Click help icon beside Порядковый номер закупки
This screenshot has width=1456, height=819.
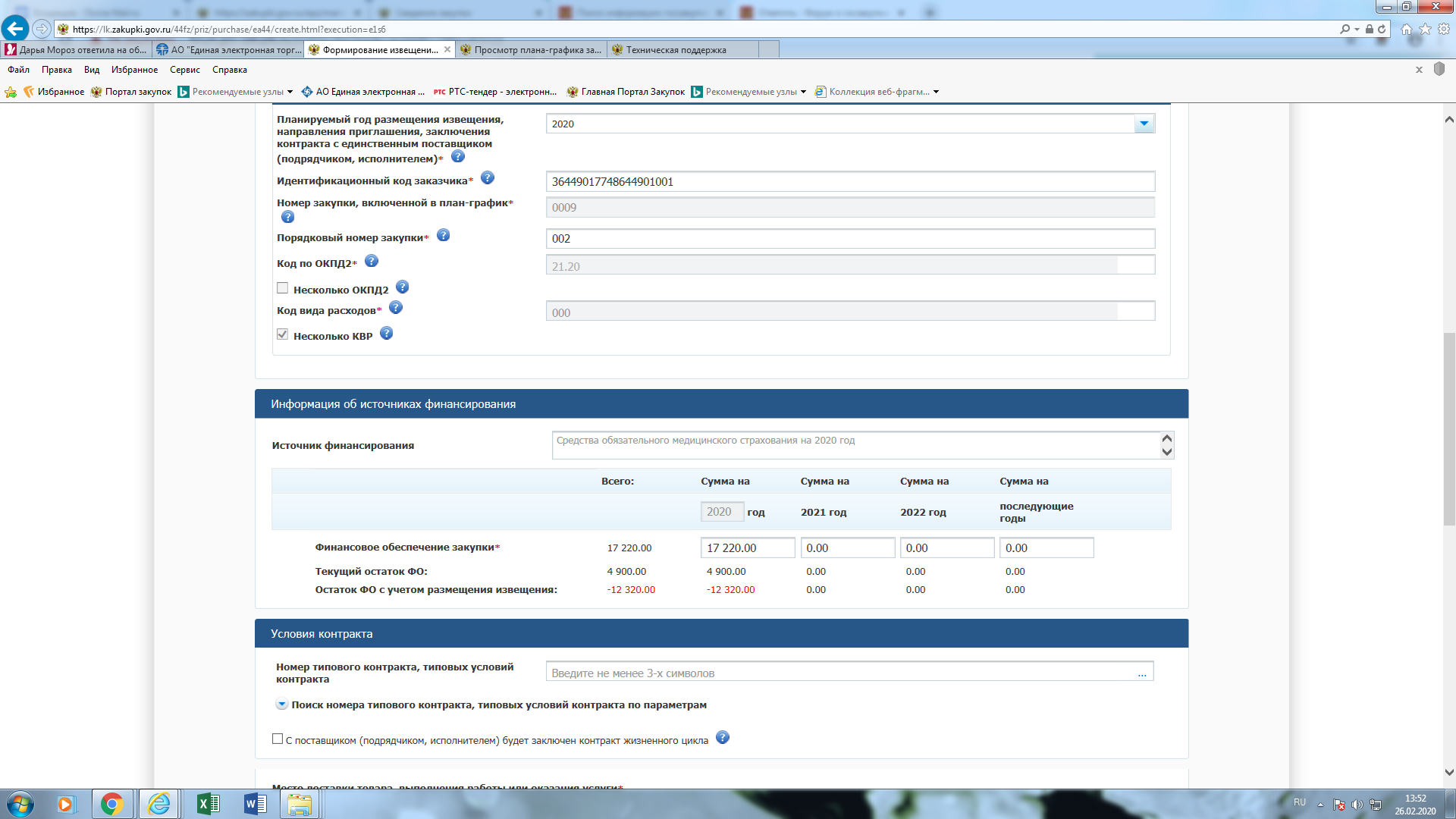pos(444,235)
